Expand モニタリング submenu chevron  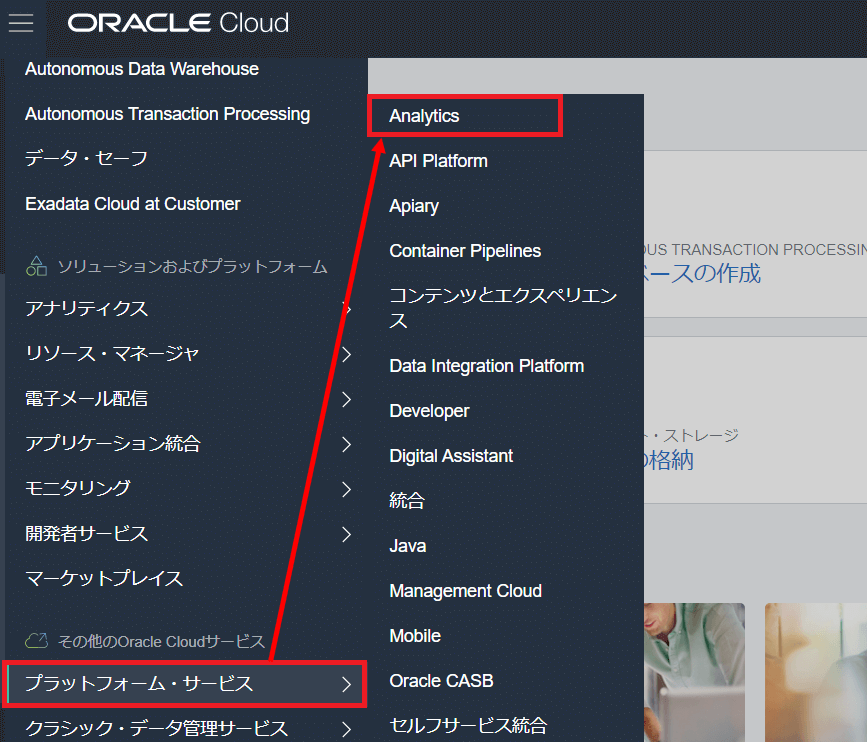pyautogui.click(x=347, y=489)
